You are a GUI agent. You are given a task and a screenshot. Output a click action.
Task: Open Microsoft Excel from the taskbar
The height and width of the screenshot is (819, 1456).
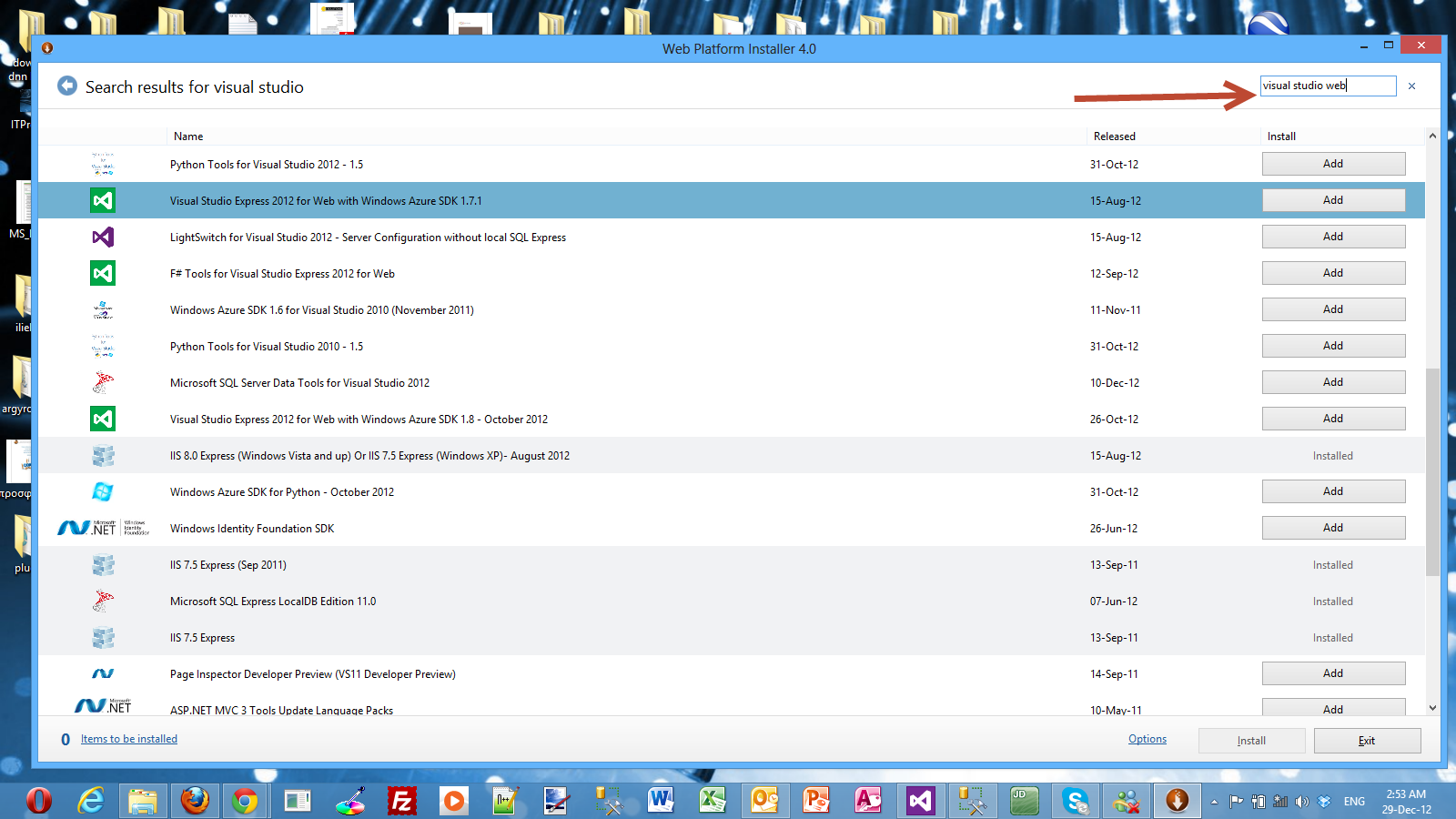tap(713, 801)
